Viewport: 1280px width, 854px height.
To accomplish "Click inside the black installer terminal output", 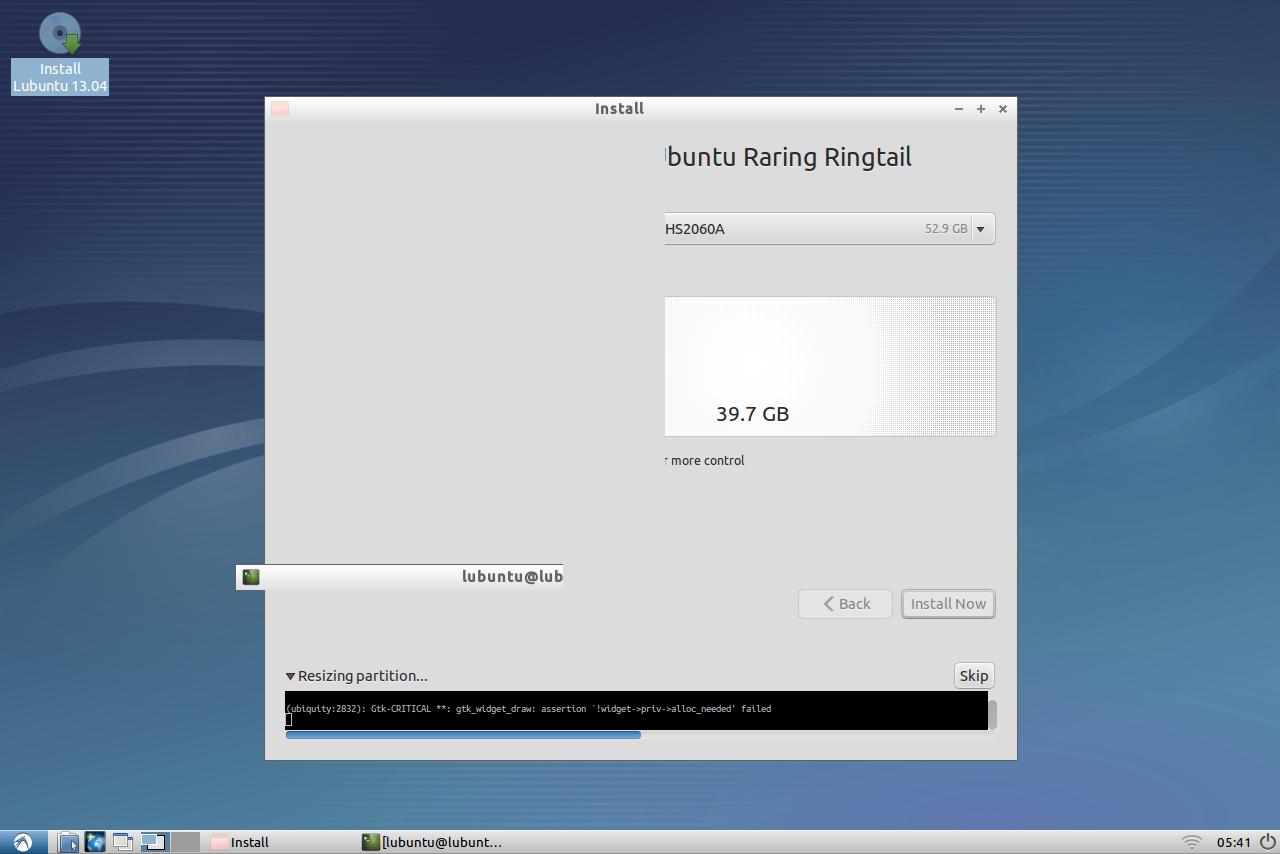I will point(636,710).
